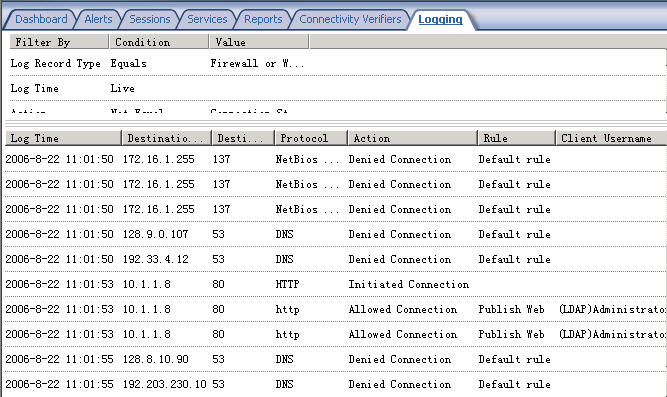This screenshot has height=397, width=667.
Task: Click the 'Live' condition value
Action: [123, 89]
